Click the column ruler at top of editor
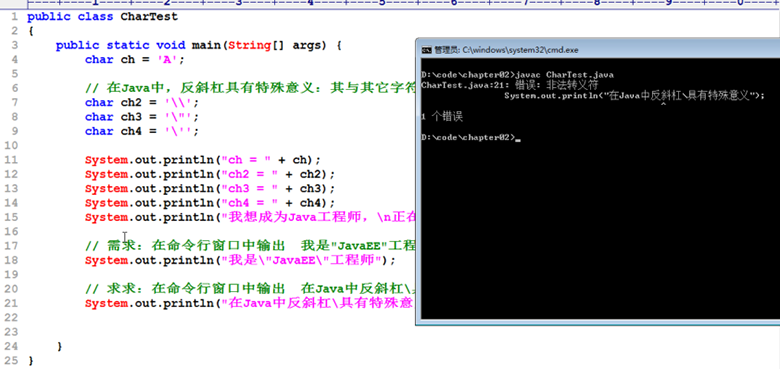 (x=403, y=3)
